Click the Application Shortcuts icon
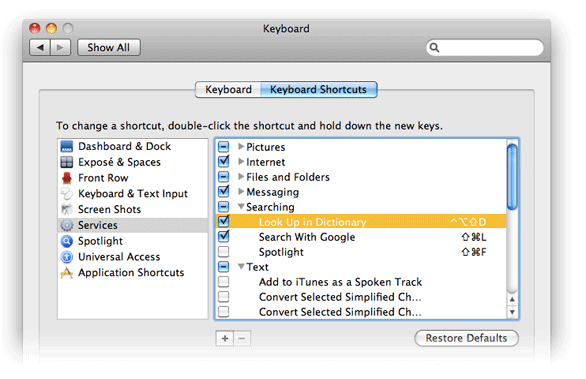Screen dimensions: 586x379 tap(67, 272)
